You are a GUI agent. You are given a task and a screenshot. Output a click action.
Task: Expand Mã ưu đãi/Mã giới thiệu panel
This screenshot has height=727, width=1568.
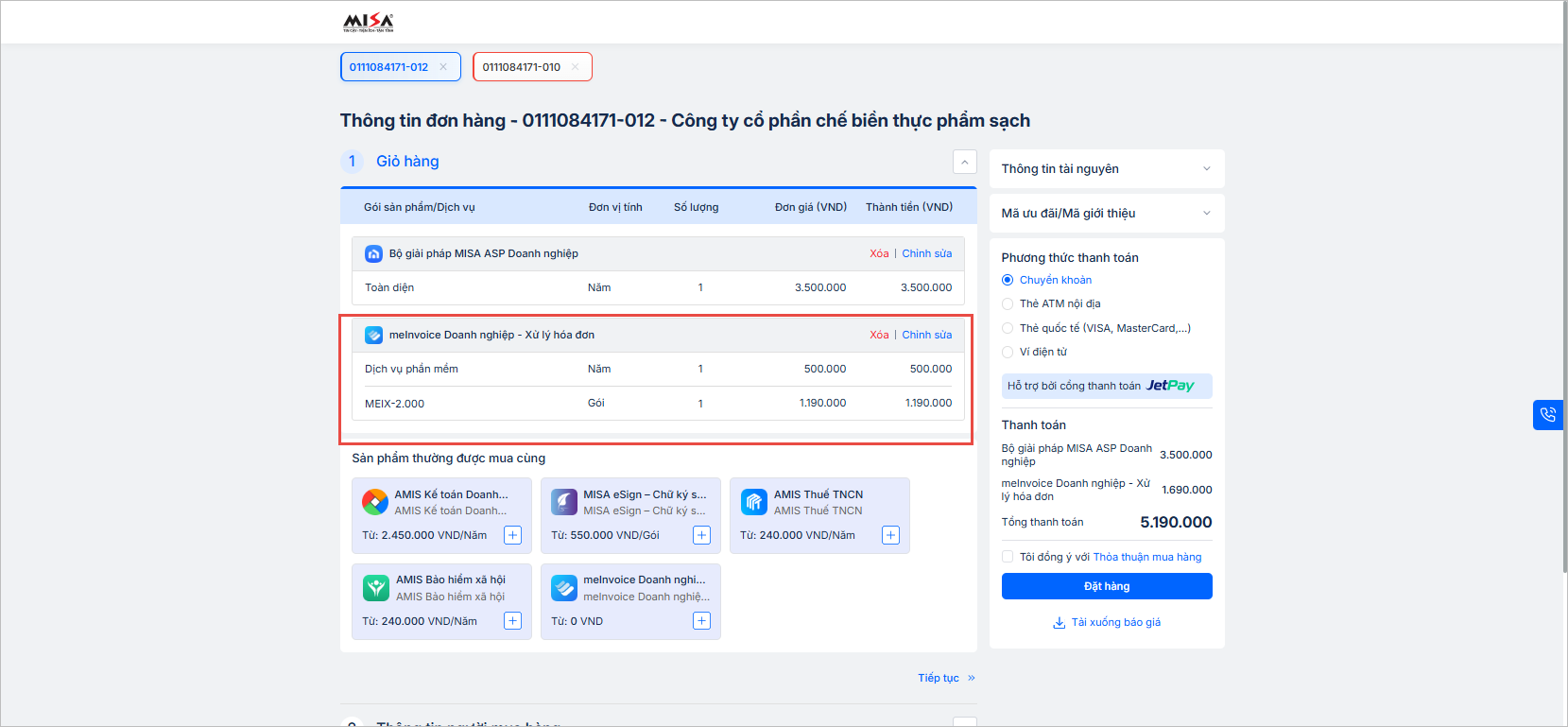1107,214
